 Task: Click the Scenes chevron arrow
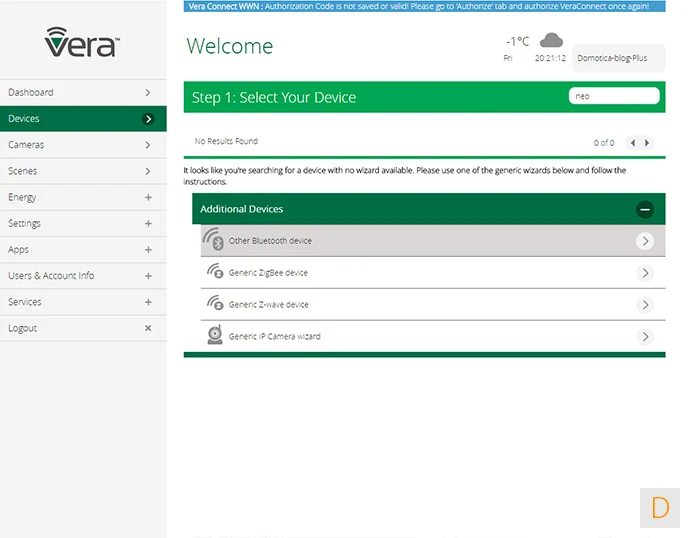pyautogui.click(x=148, y=171)
